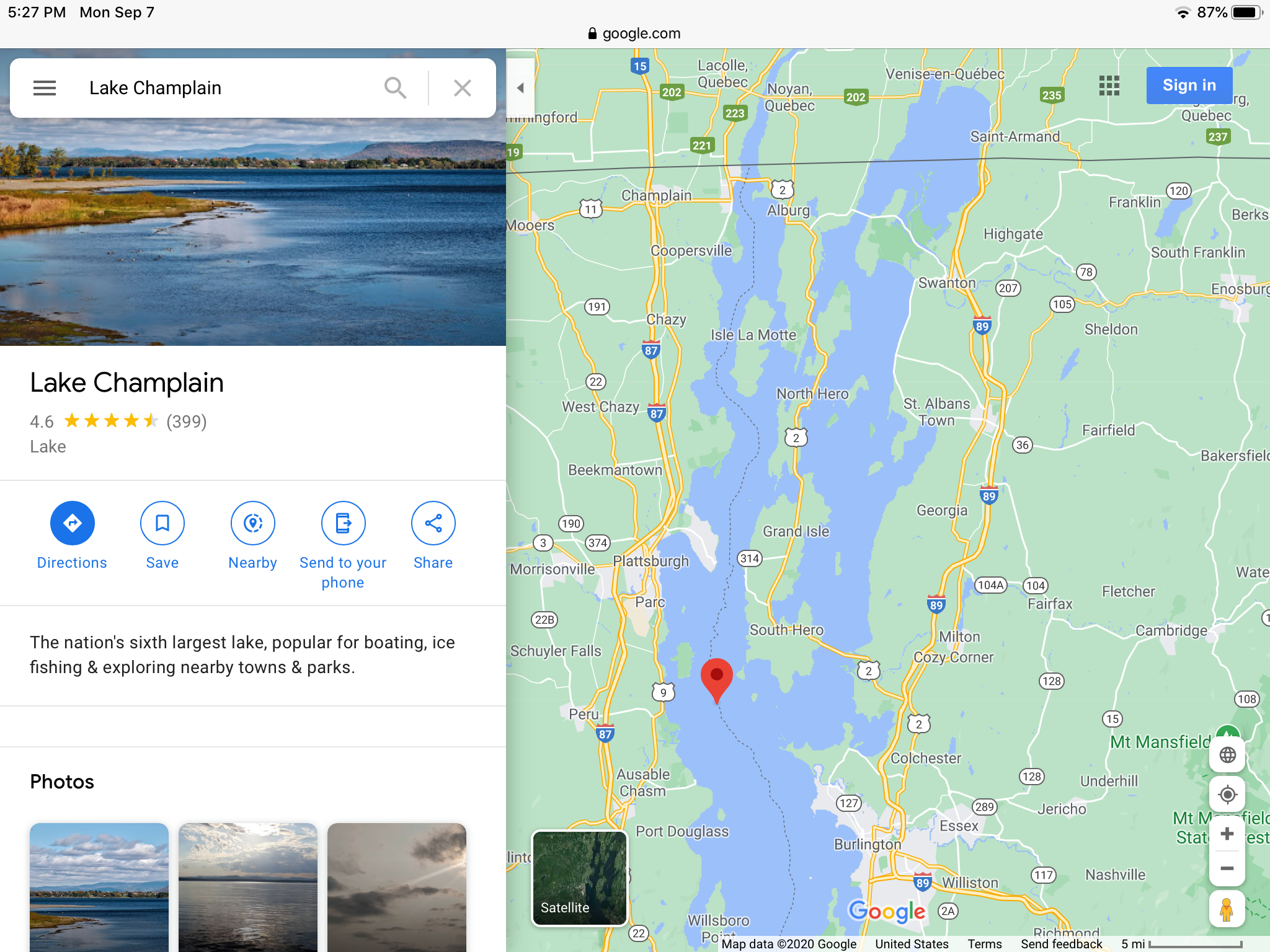Zoom in on the map
This screenshot has height=952, width=1270.
[1227, 834]
